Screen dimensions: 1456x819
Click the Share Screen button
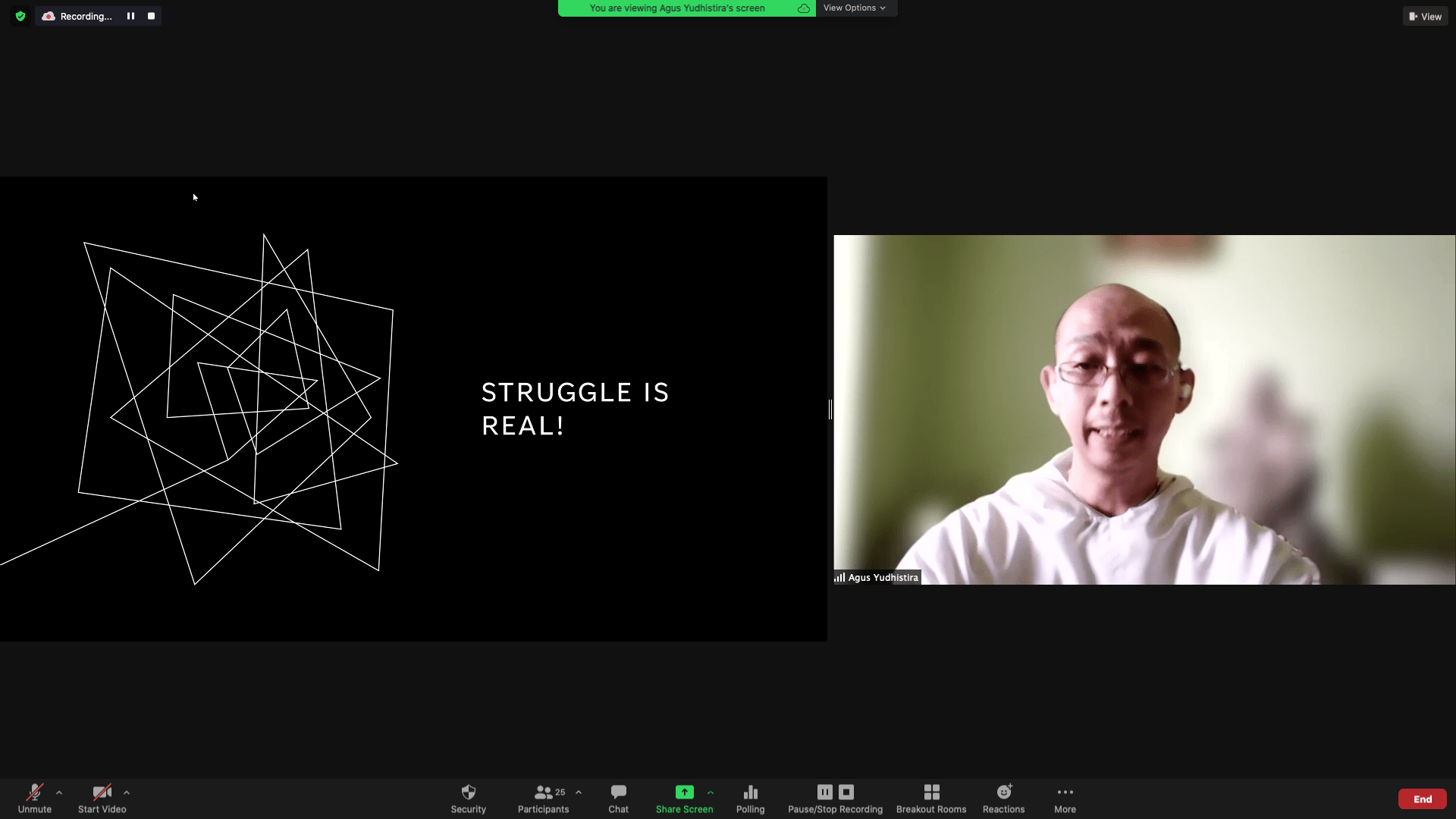[x=684, y=798]
